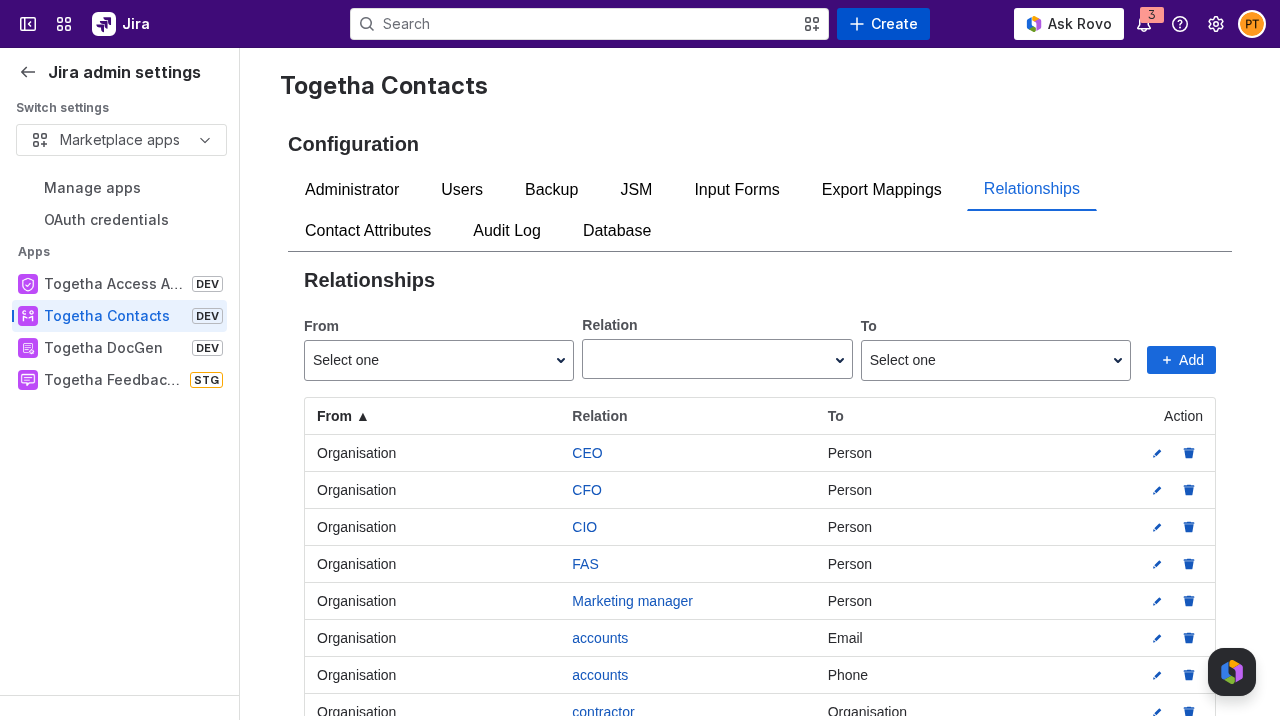
Task: Delete the CIO relationship row
Action: coord(1189,527)
